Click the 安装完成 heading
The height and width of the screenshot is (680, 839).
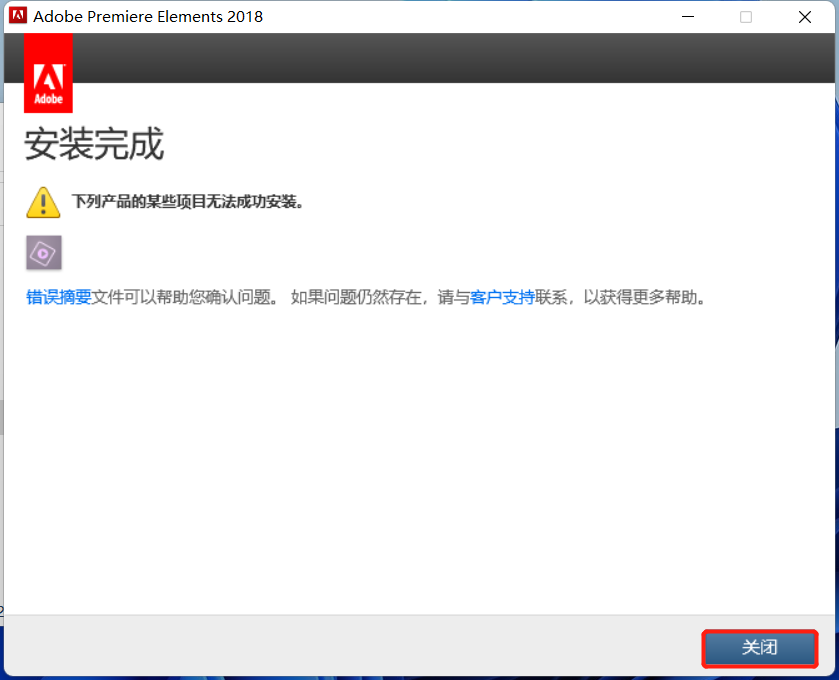(x=94, y=145)
